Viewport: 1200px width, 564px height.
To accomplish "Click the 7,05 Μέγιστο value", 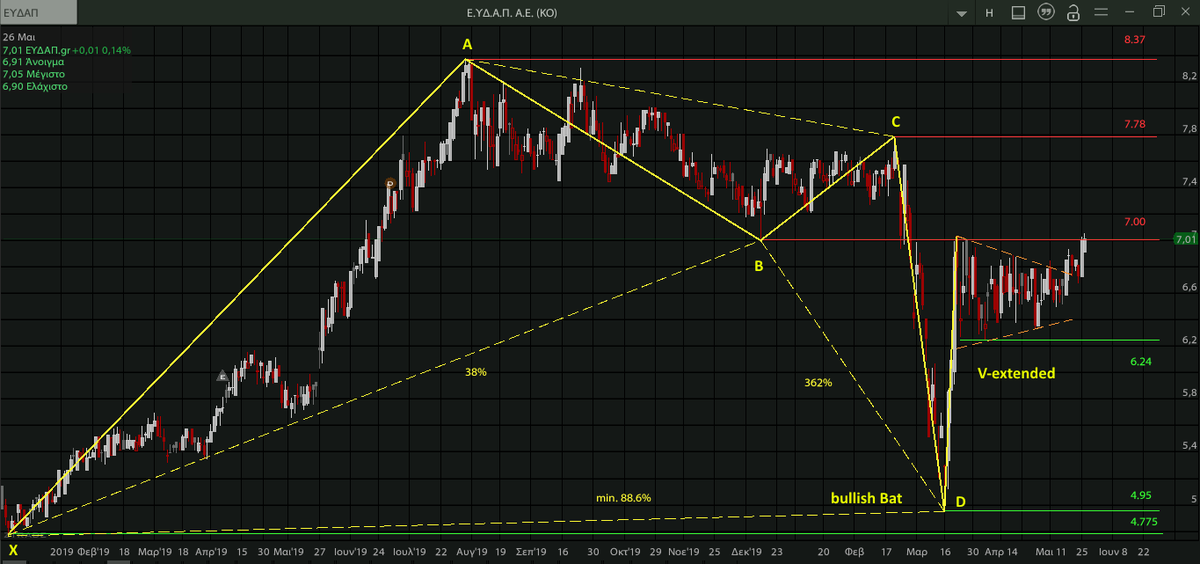I will click(33, 73).
